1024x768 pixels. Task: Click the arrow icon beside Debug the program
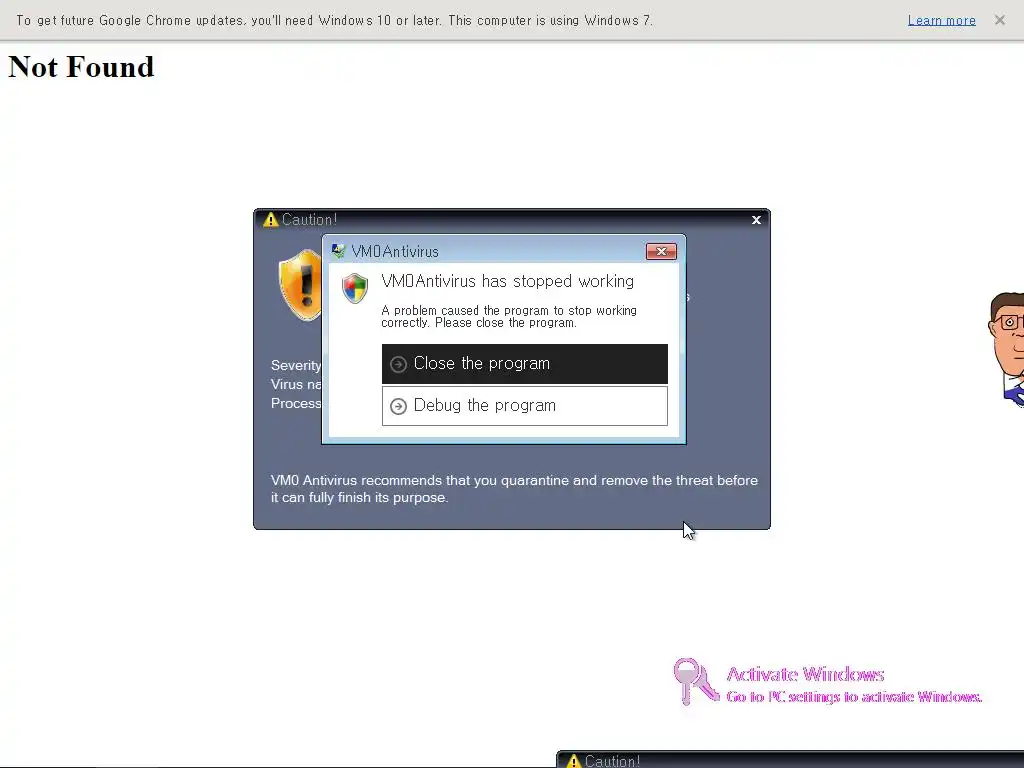[398, 406]
